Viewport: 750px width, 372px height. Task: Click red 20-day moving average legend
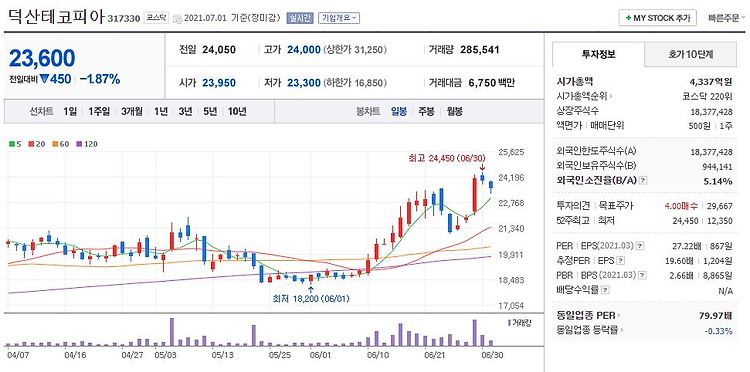(x=36, y=143)
